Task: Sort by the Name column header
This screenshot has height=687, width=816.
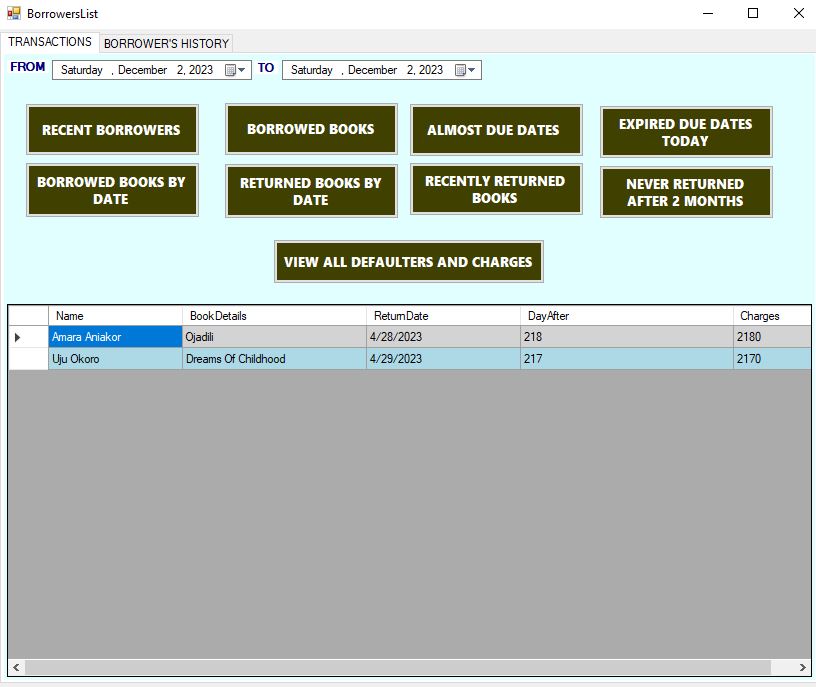Action: pyautogui.click(x=115, y=316)
